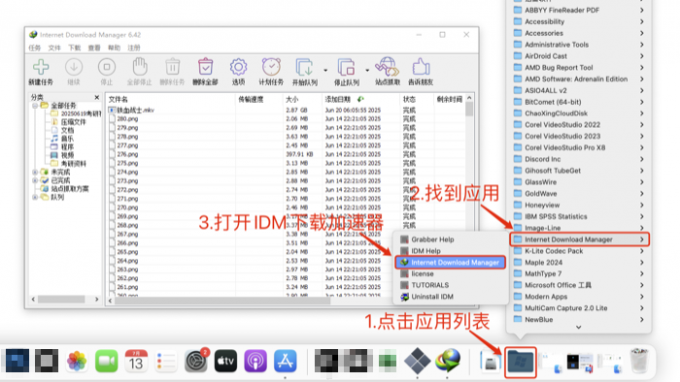Viewport: 680px width, 382px height.
Task: Choose Uninstall IDM in the submenu
Action: coord(450,297)
